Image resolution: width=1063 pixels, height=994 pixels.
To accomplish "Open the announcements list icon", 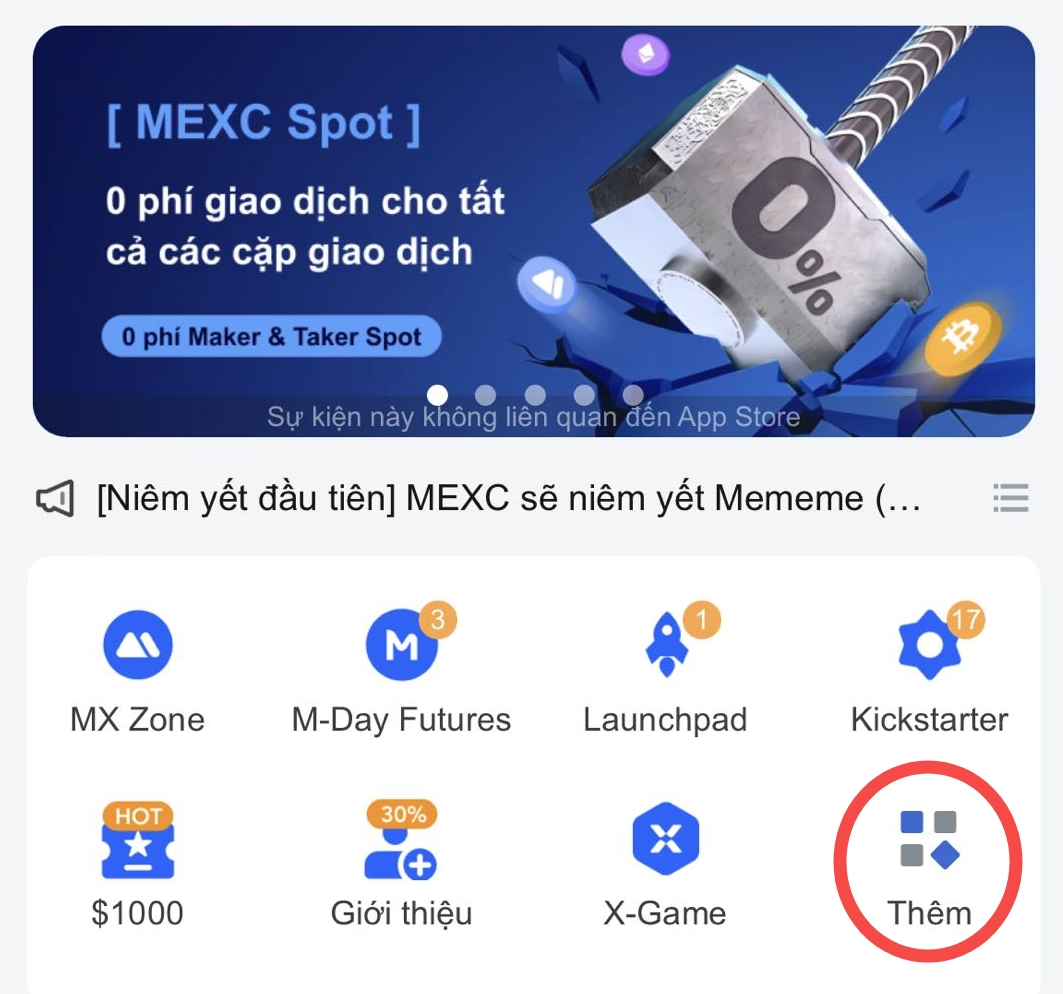I will tap(1011, 498).
